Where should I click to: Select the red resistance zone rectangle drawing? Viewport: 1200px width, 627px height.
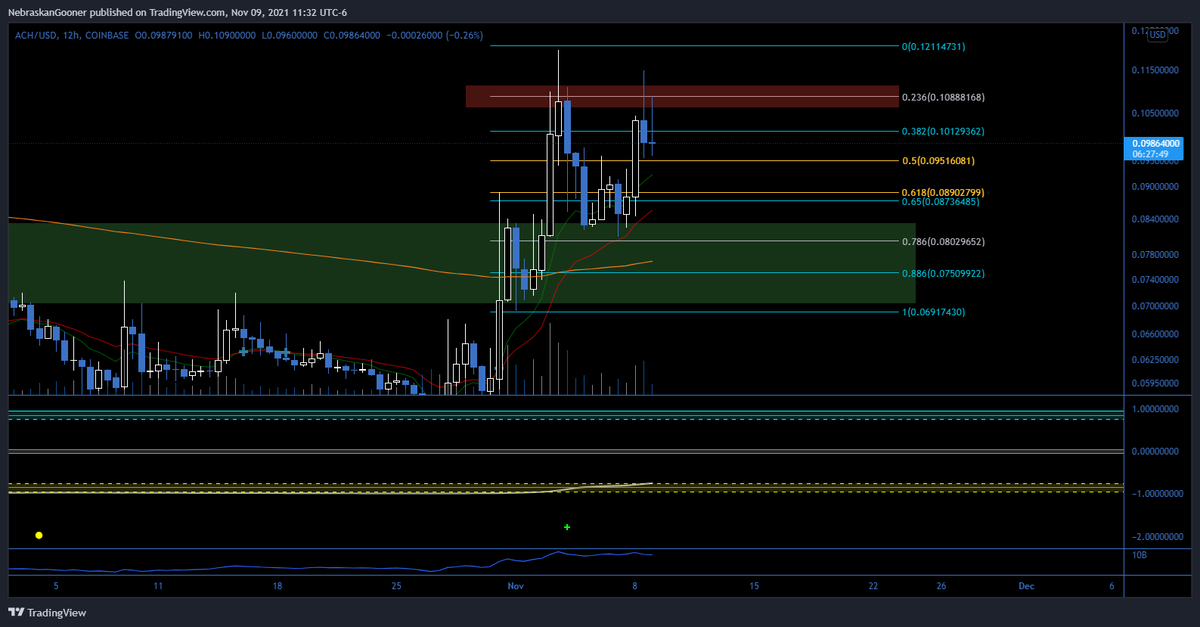pos(682,96)
